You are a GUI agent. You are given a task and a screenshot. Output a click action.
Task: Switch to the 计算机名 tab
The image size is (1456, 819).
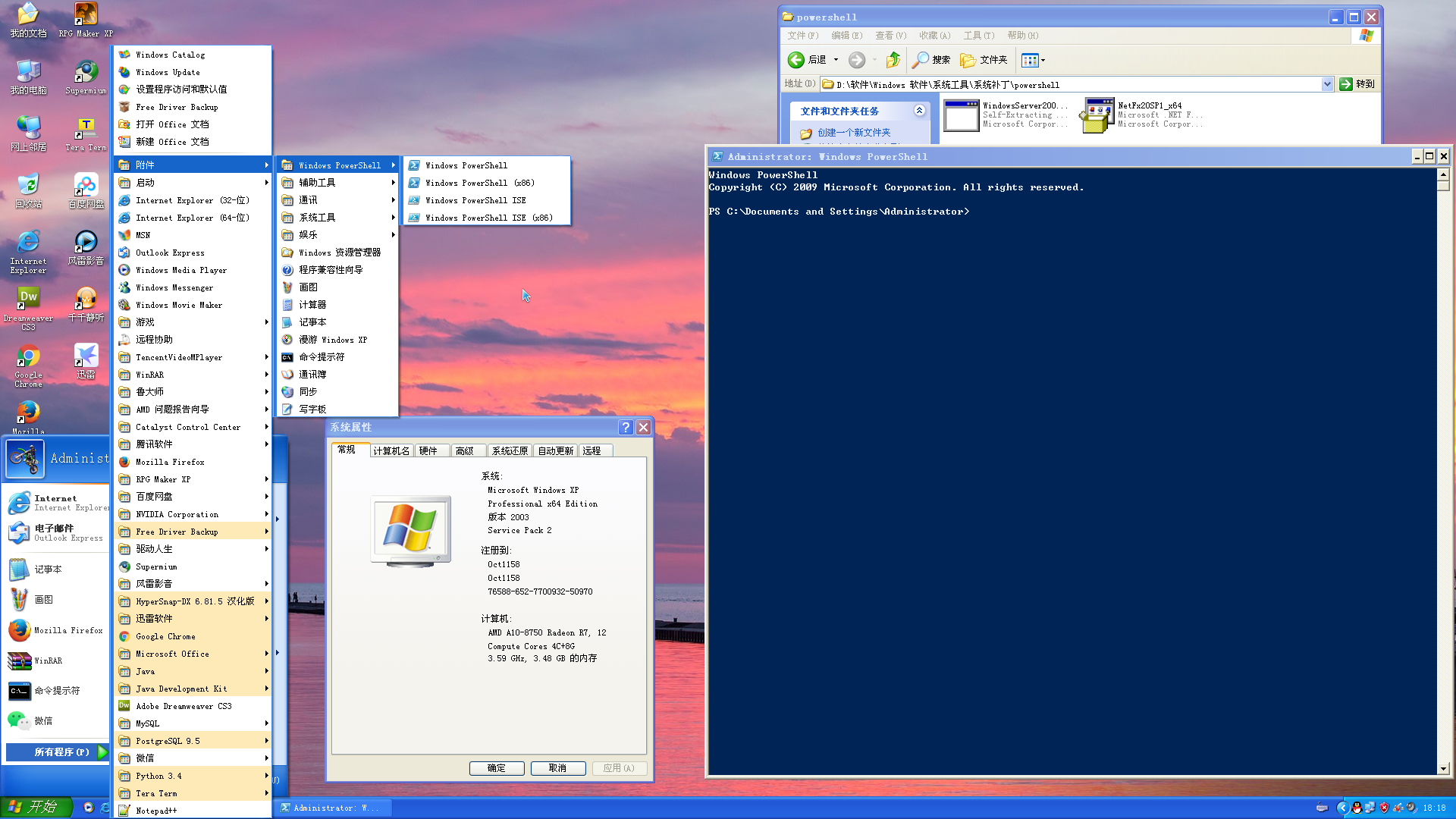click(391, 451)
